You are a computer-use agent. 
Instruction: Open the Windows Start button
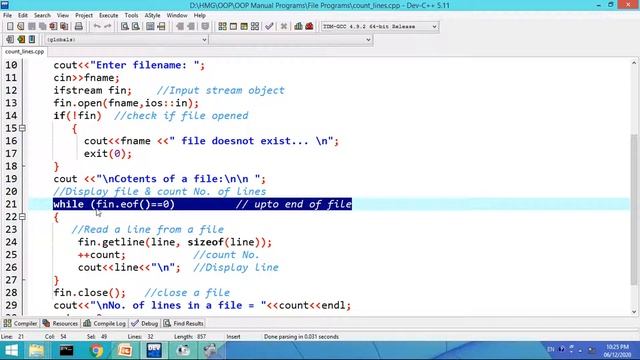[11, 351]
